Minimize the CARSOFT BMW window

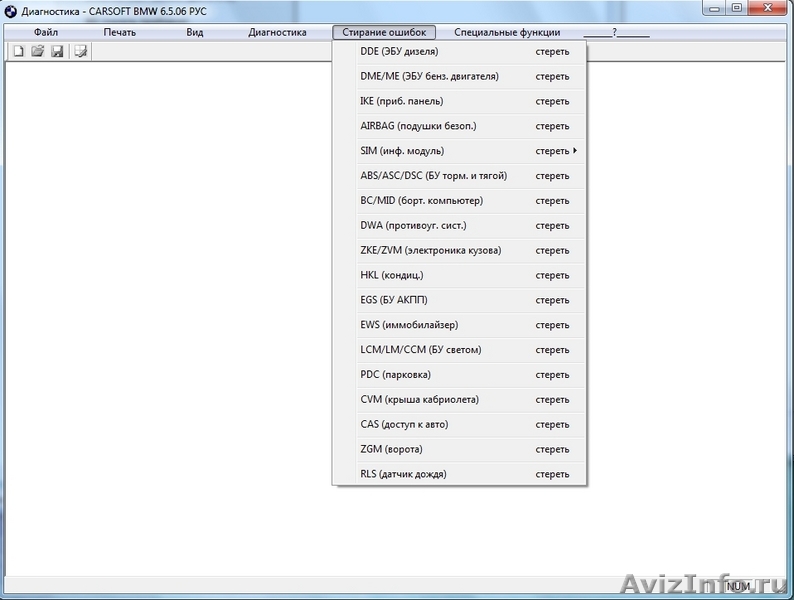click(714, 8)
